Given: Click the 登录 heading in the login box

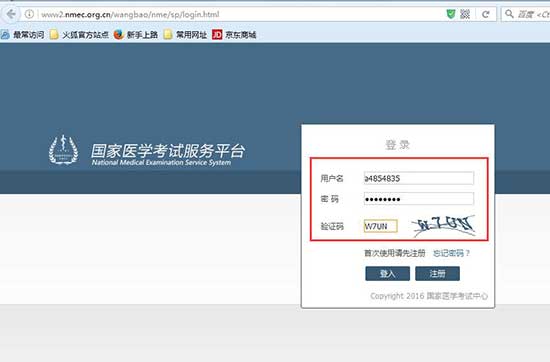Looking at the screenshot, I should pyautogui.click(x=397, y=145).
